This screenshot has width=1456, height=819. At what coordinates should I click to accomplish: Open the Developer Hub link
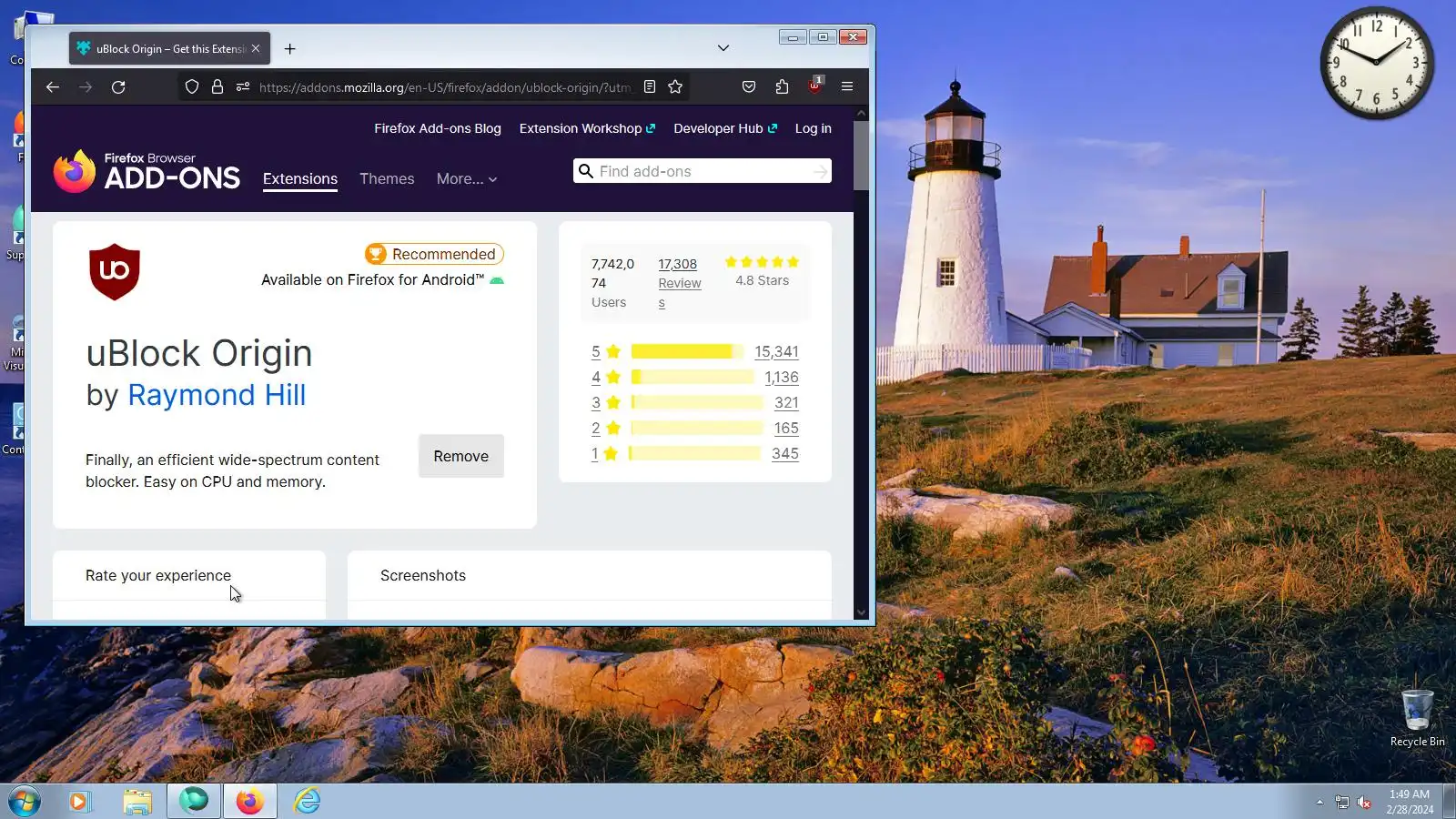click(x=725, y=128)
